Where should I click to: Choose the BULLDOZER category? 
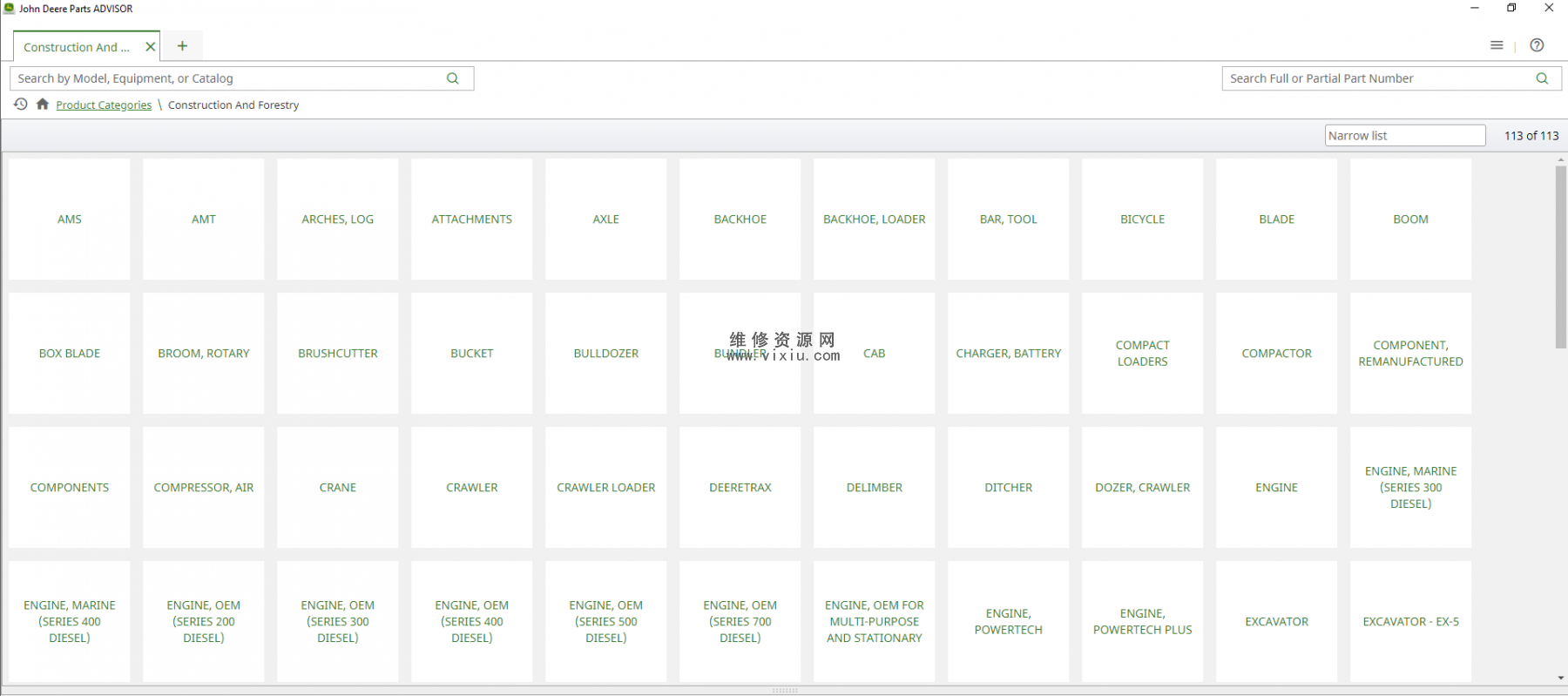[x=606, y=354]
